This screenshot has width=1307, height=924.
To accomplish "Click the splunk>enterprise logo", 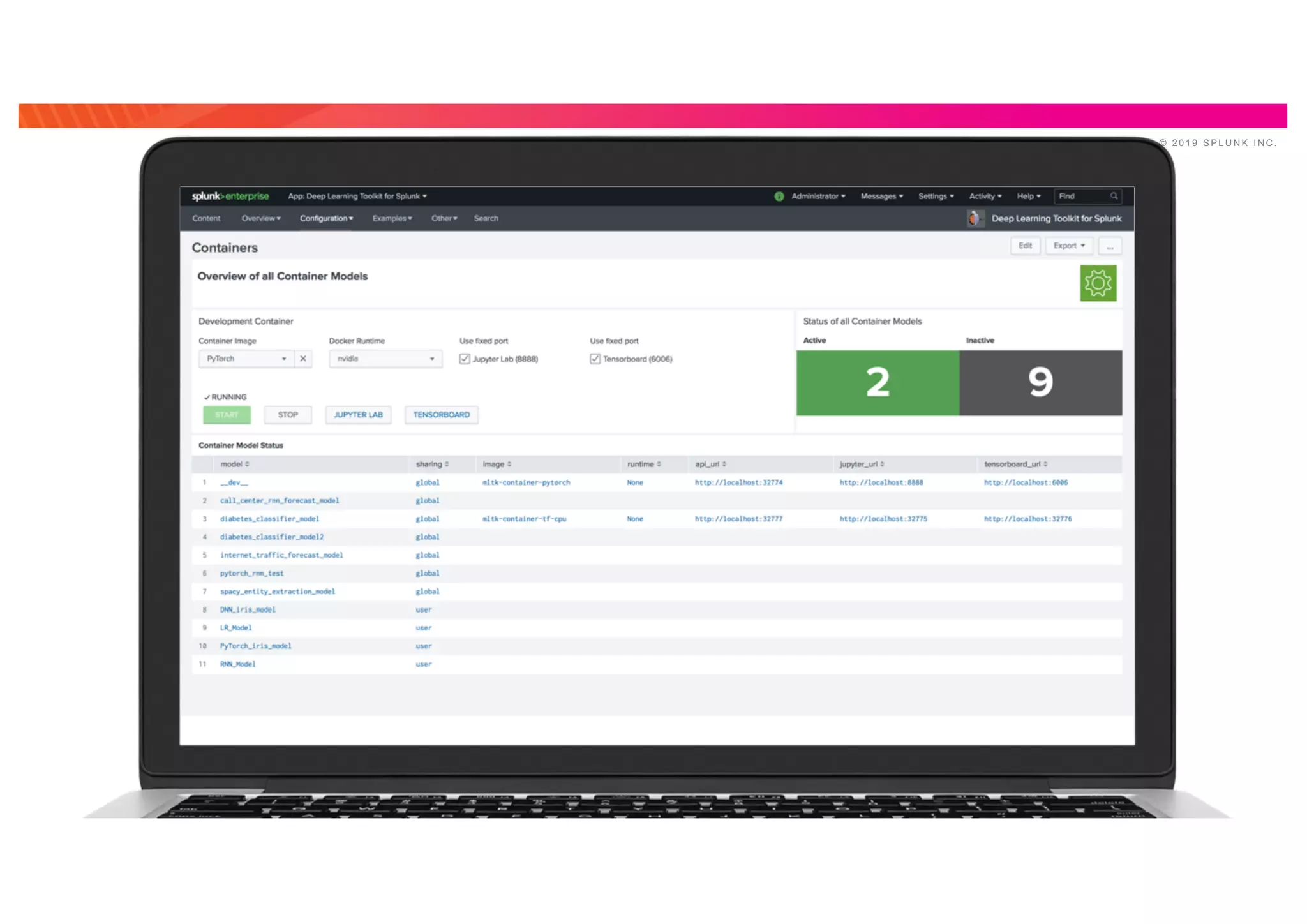I will click(230, 197).
